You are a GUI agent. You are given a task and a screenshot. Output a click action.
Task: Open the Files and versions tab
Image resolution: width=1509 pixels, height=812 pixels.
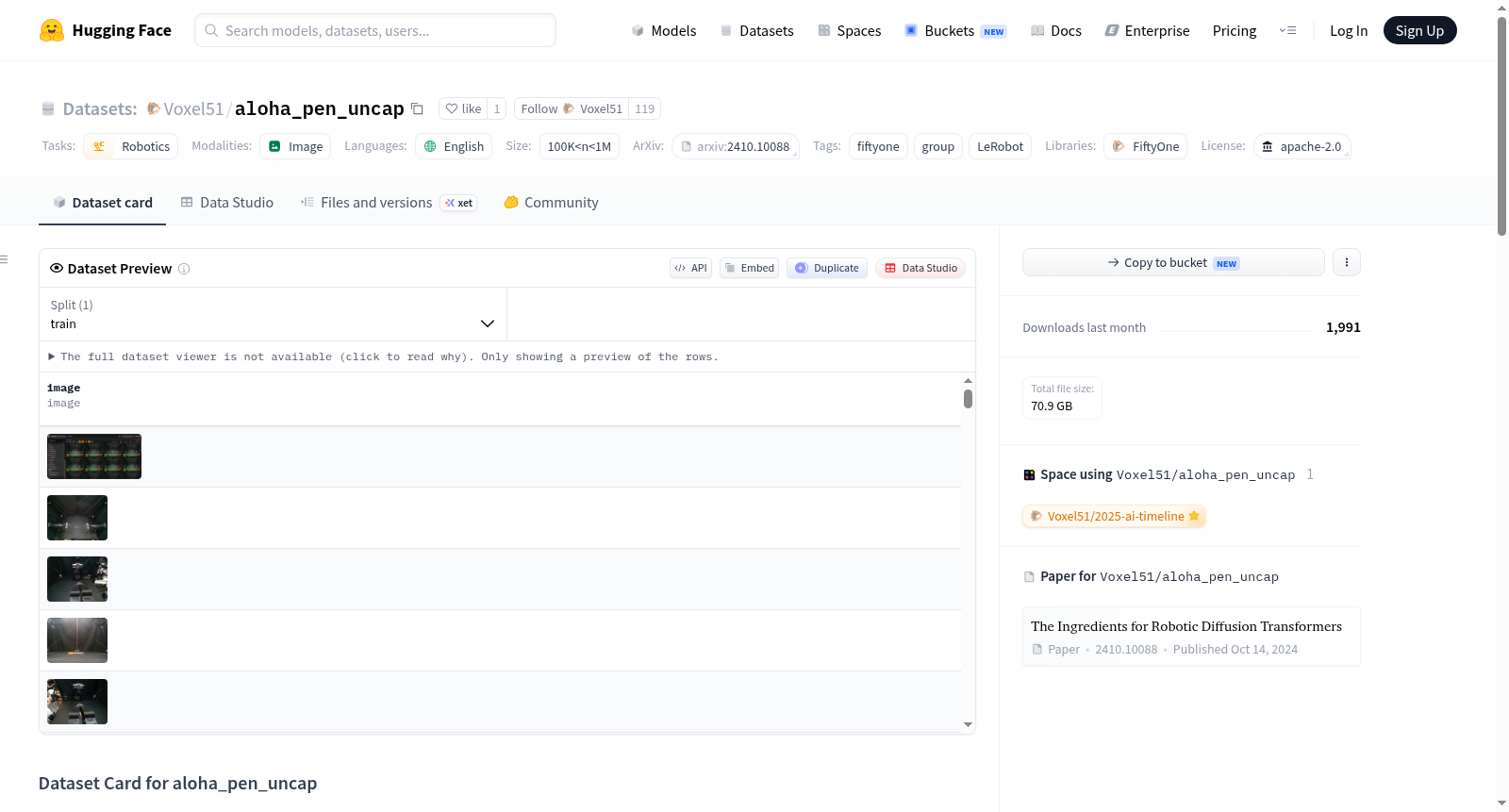click(x=389, y=203)
